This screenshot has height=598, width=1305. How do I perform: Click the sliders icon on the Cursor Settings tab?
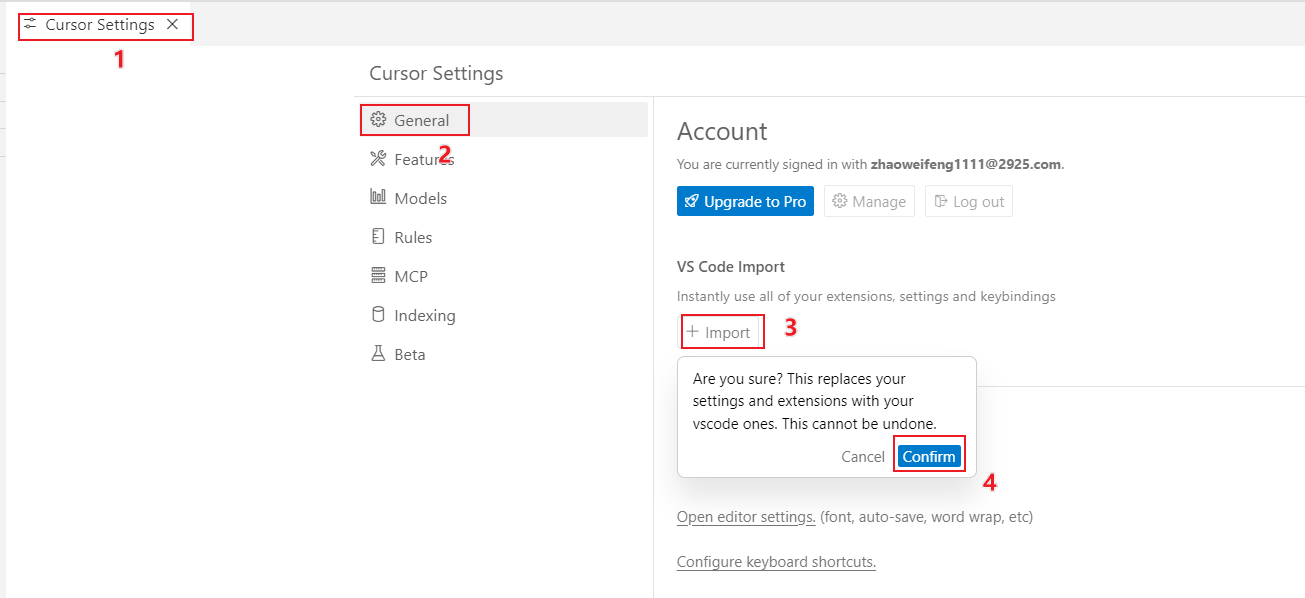[30, 24]
